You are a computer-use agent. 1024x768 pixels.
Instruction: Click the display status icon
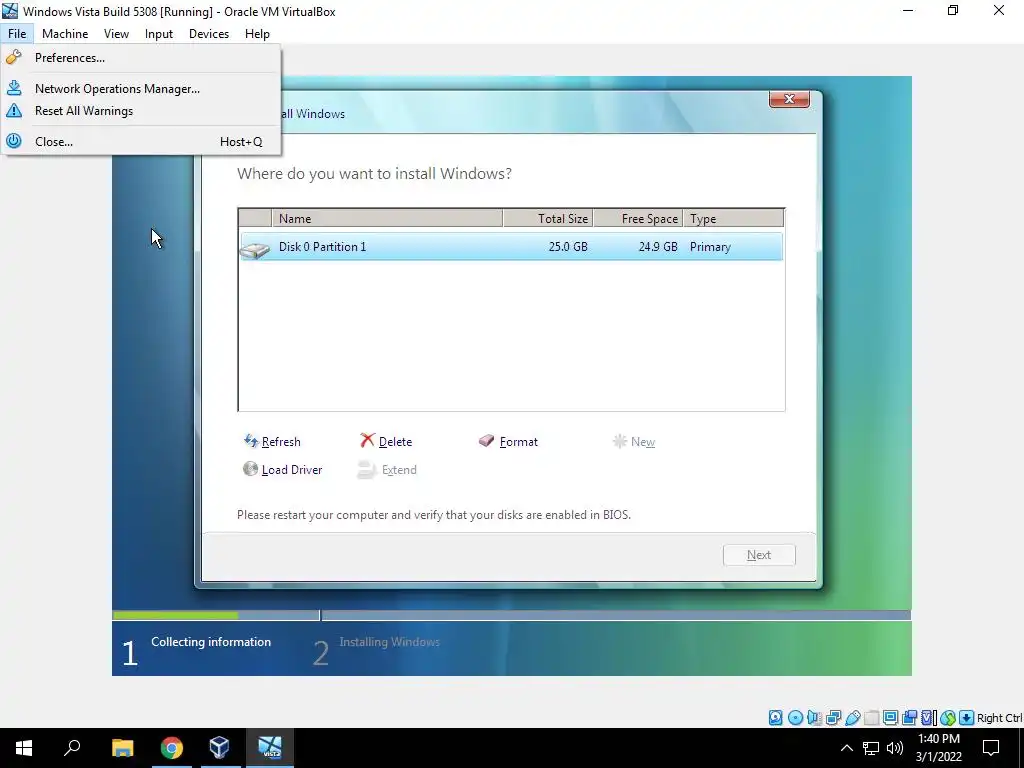[890, 718]
